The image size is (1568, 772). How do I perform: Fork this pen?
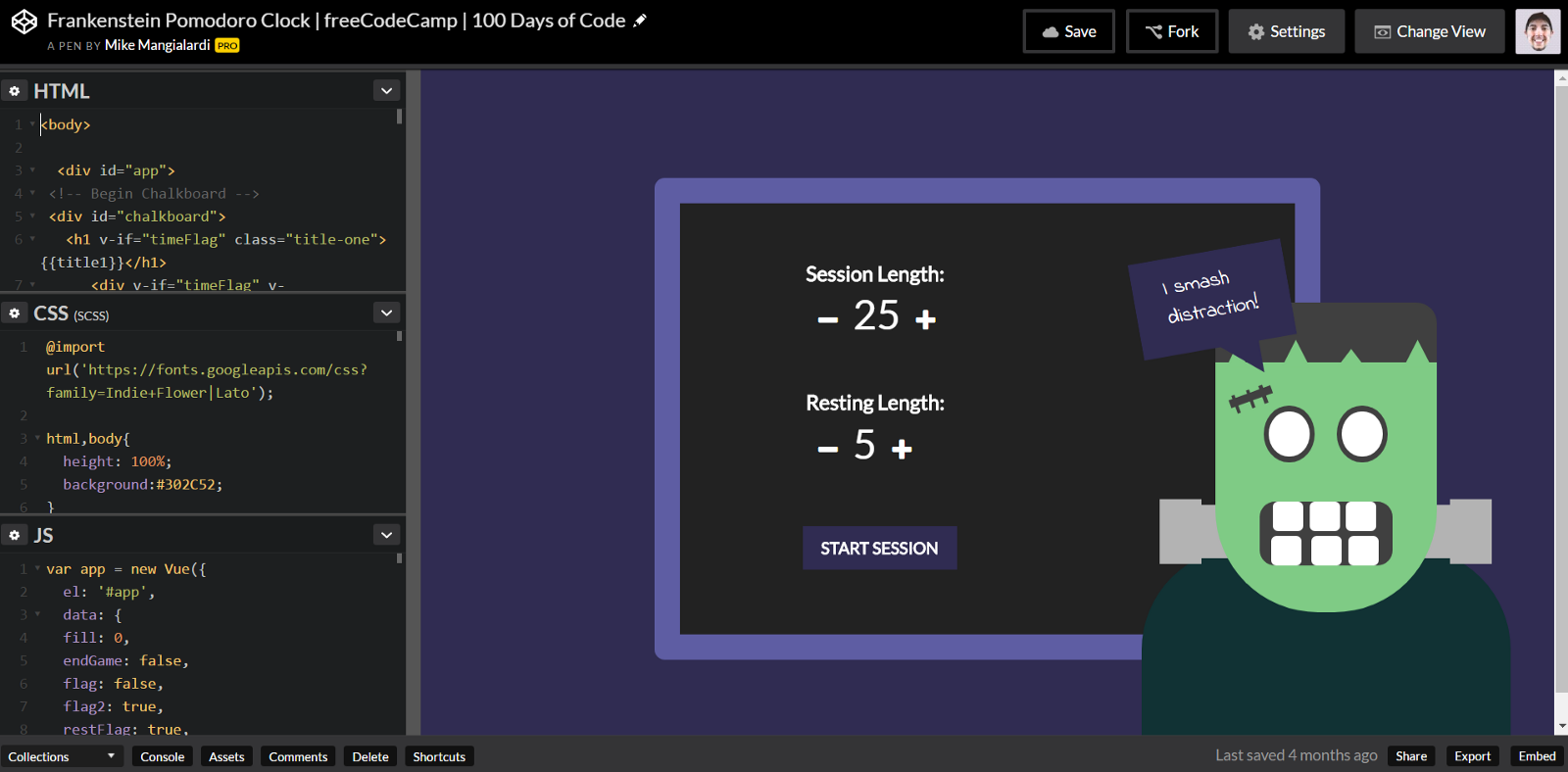[x=1172, y=31]
